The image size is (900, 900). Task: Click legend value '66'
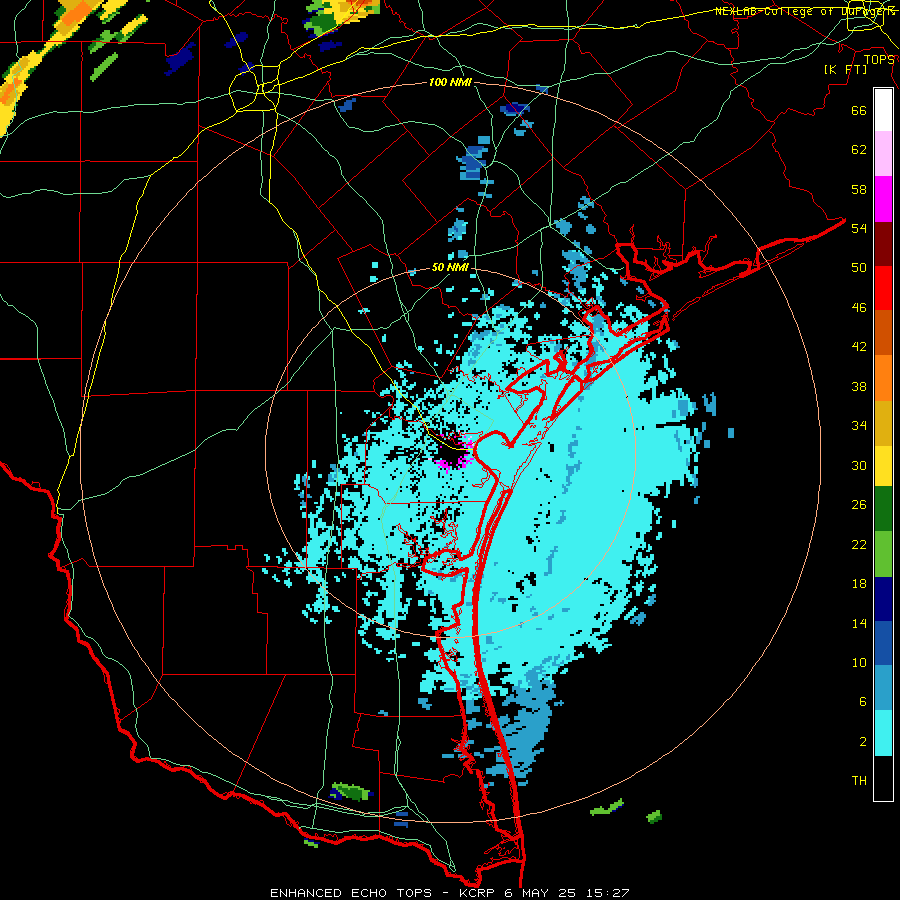(x=859, y=110)
